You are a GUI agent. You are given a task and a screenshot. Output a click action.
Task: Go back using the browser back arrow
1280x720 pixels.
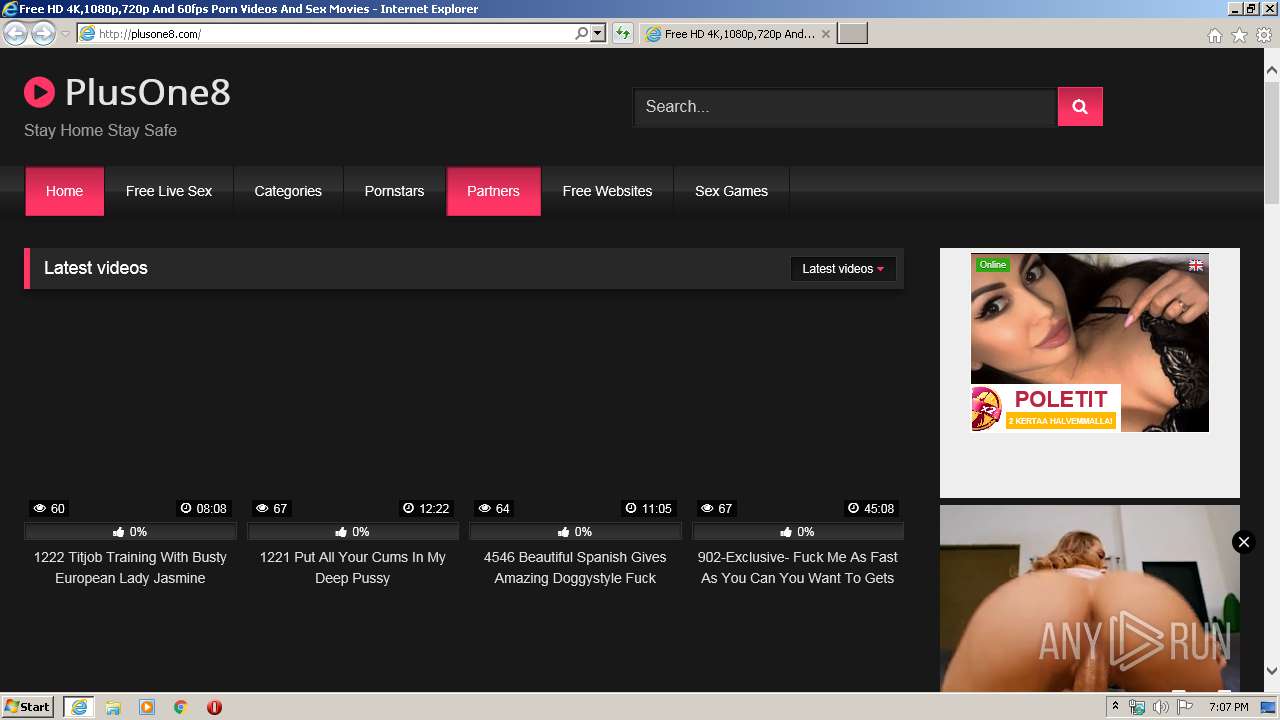16,34
